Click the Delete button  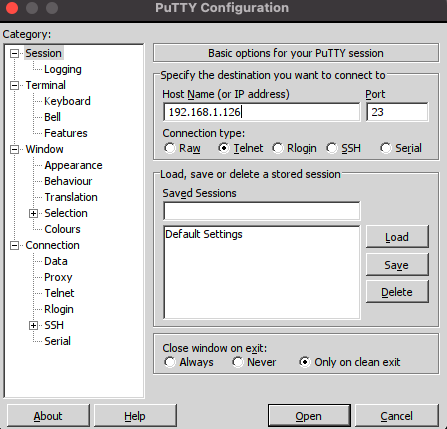[397, 292]
